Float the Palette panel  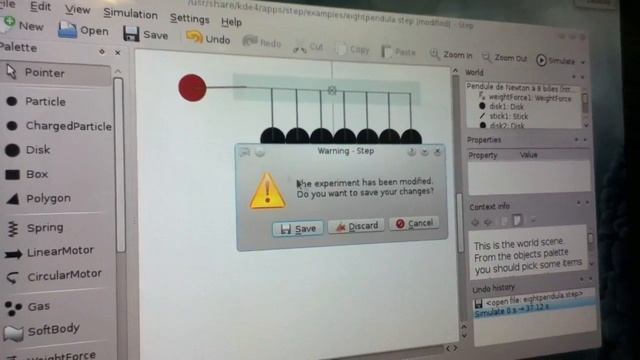coord(102,51)
